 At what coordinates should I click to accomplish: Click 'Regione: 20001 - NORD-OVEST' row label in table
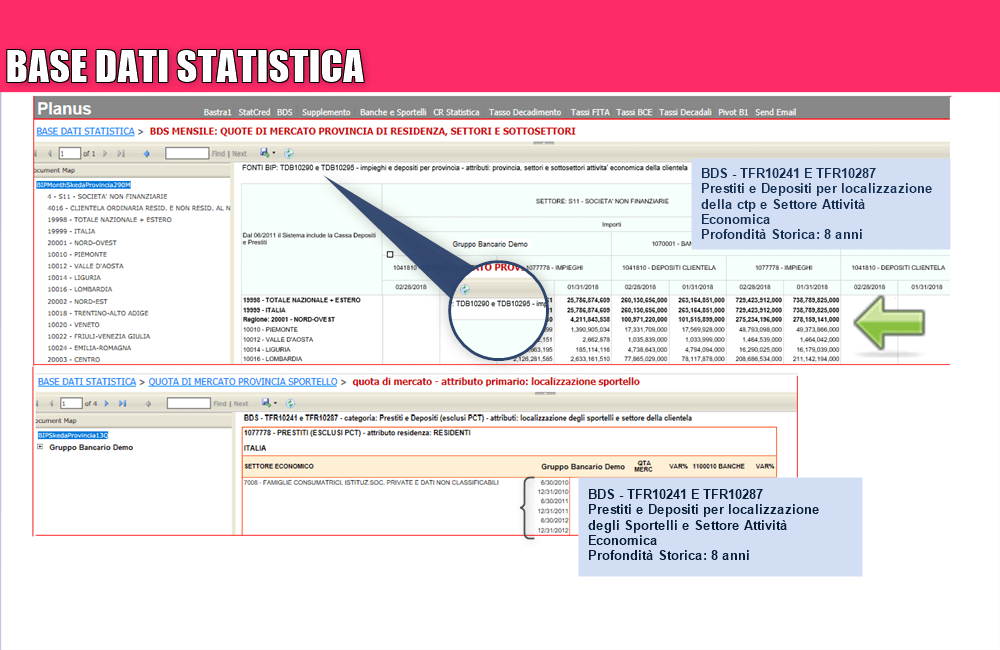click(289, 320)
